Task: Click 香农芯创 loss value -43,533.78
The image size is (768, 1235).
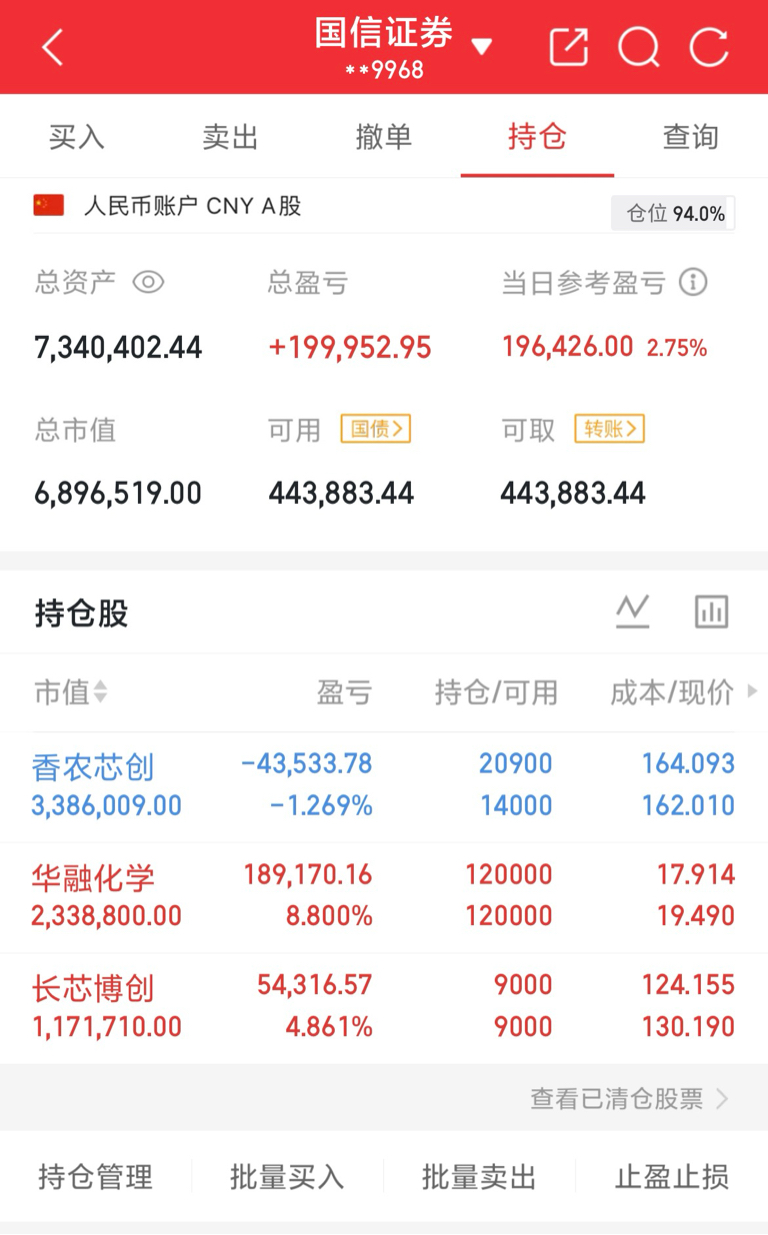Action: [307, 764]
